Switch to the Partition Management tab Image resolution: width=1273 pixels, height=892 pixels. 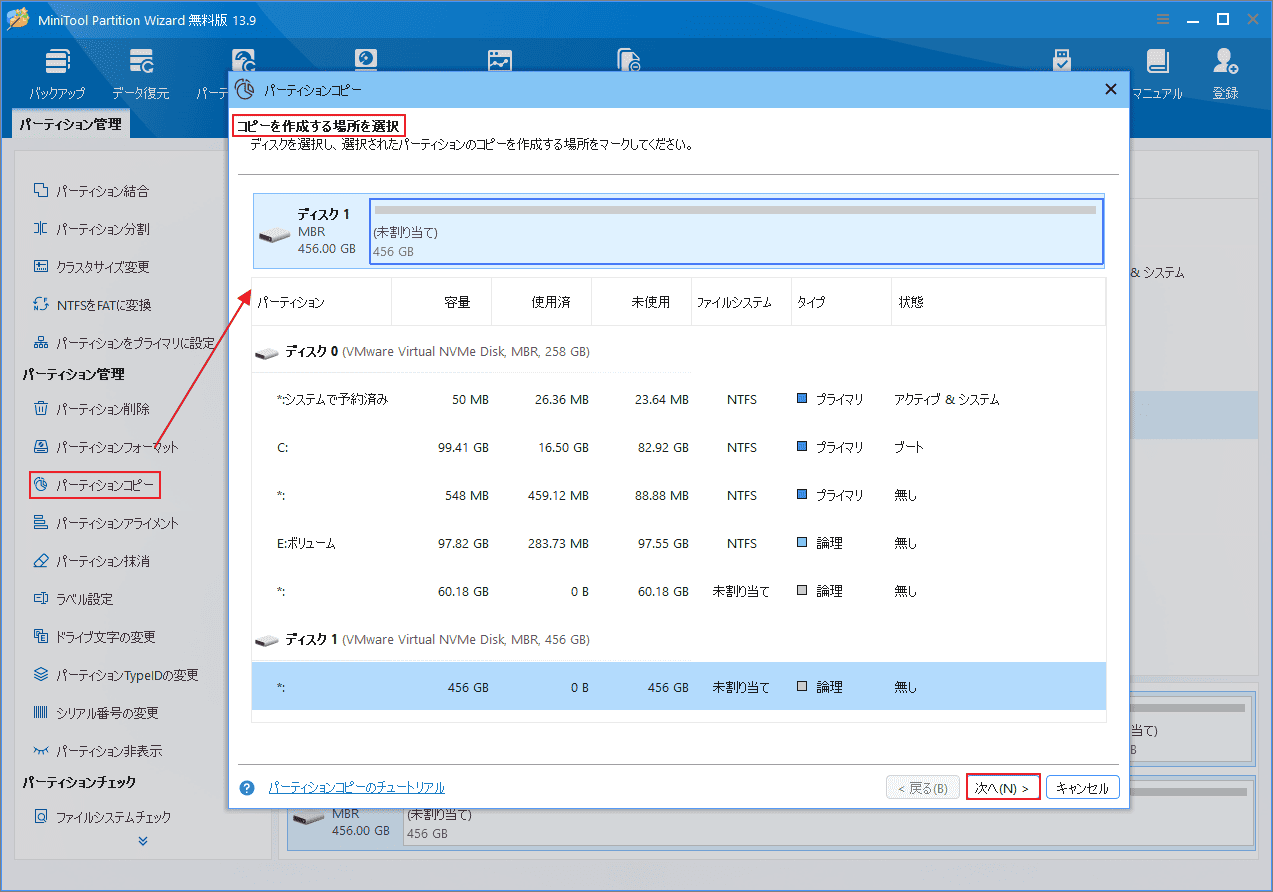[70, 125]
